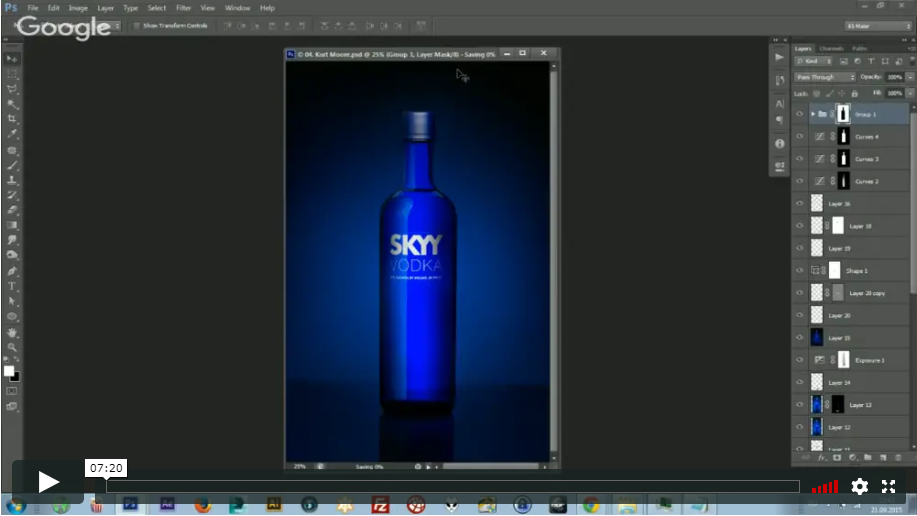The height and width of the screenshot is (516, 917).
Task: Create new adjustment layer icon
Action: (853, 457)
